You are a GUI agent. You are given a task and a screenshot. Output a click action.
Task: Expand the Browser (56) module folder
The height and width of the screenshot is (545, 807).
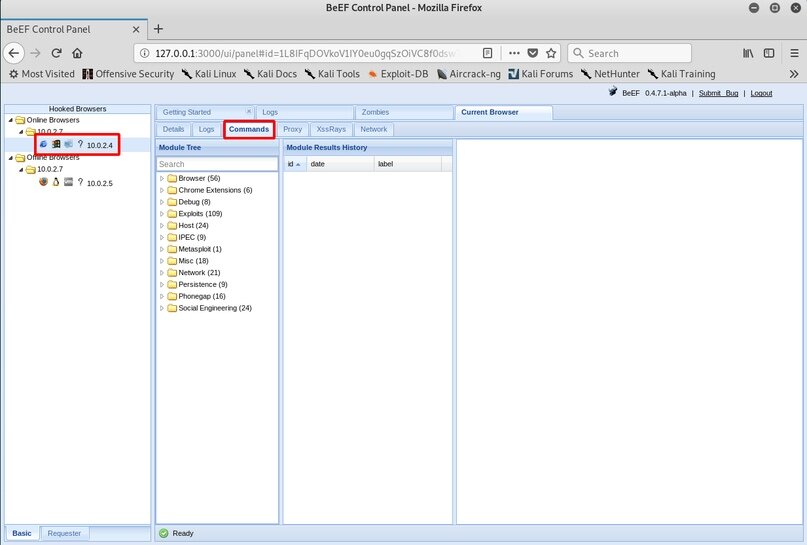[x=162, y=179]
